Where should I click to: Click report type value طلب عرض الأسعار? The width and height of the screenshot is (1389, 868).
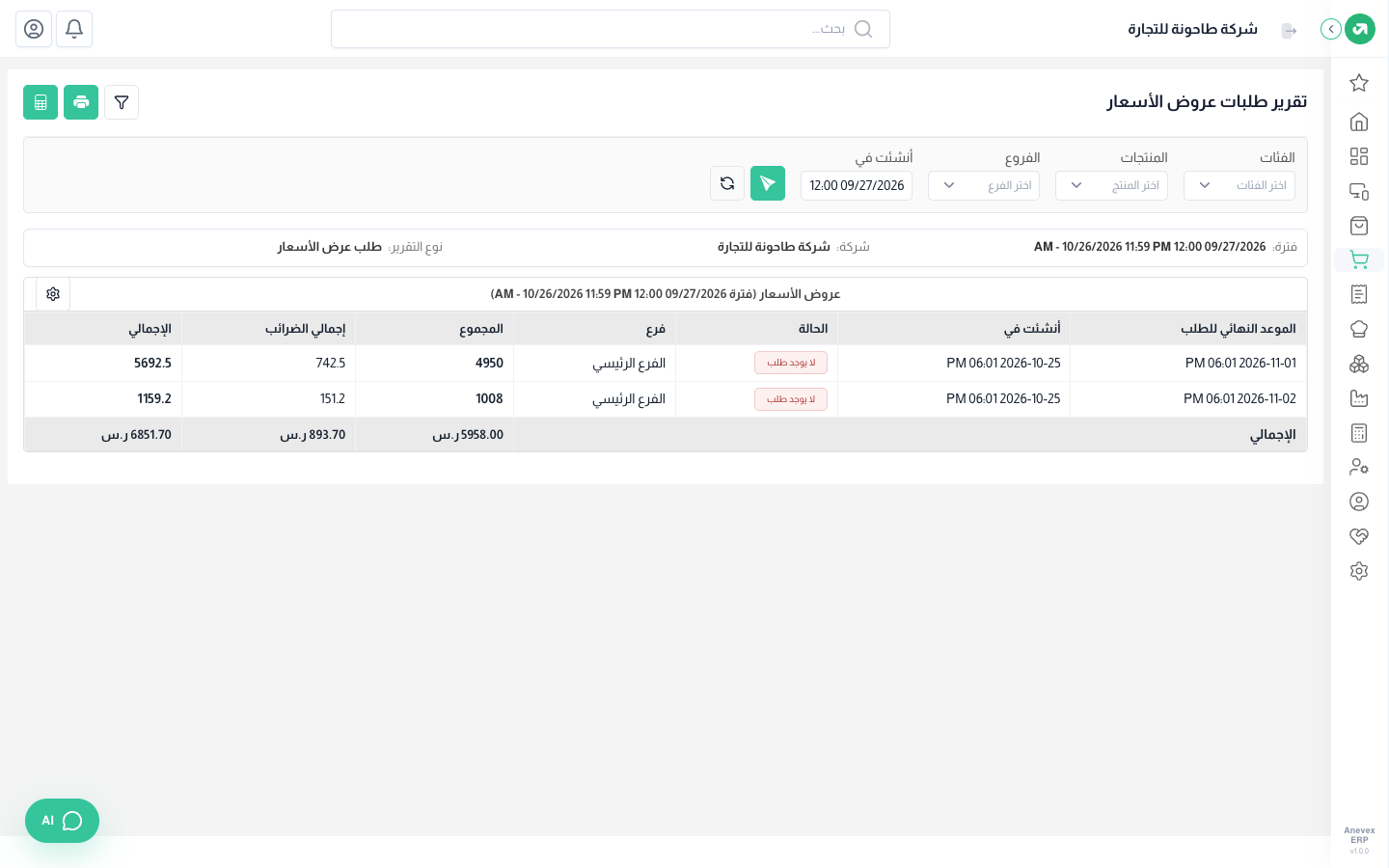tap(330, 247)
